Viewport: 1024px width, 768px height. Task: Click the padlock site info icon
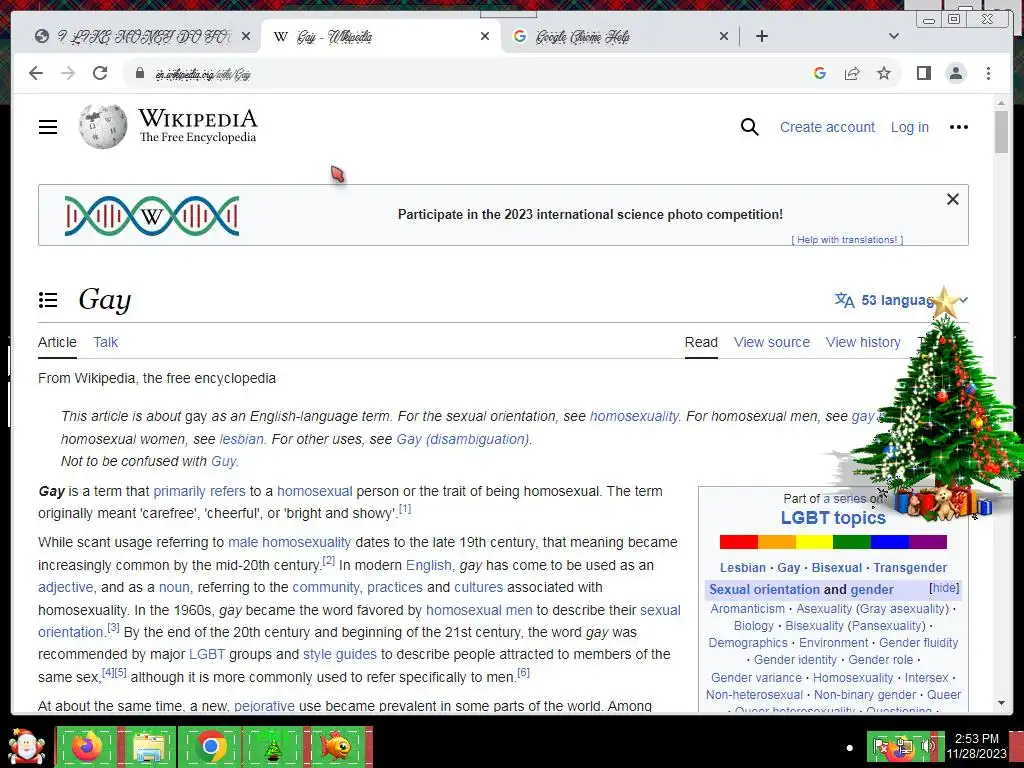coord(139,73)
